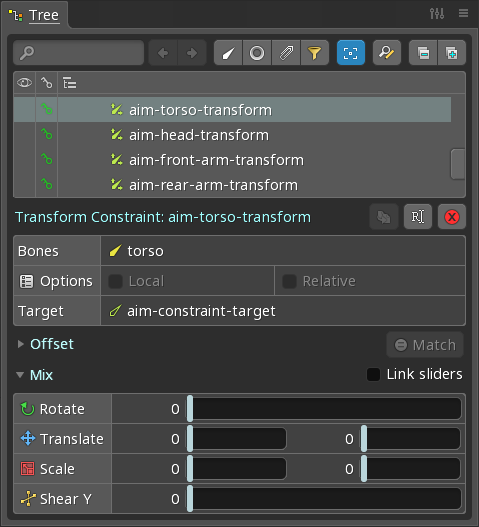Enable the Link sliders checkbox
This screenshot has width=479, height=527.
pyautogui.click(x=373, y=374)
